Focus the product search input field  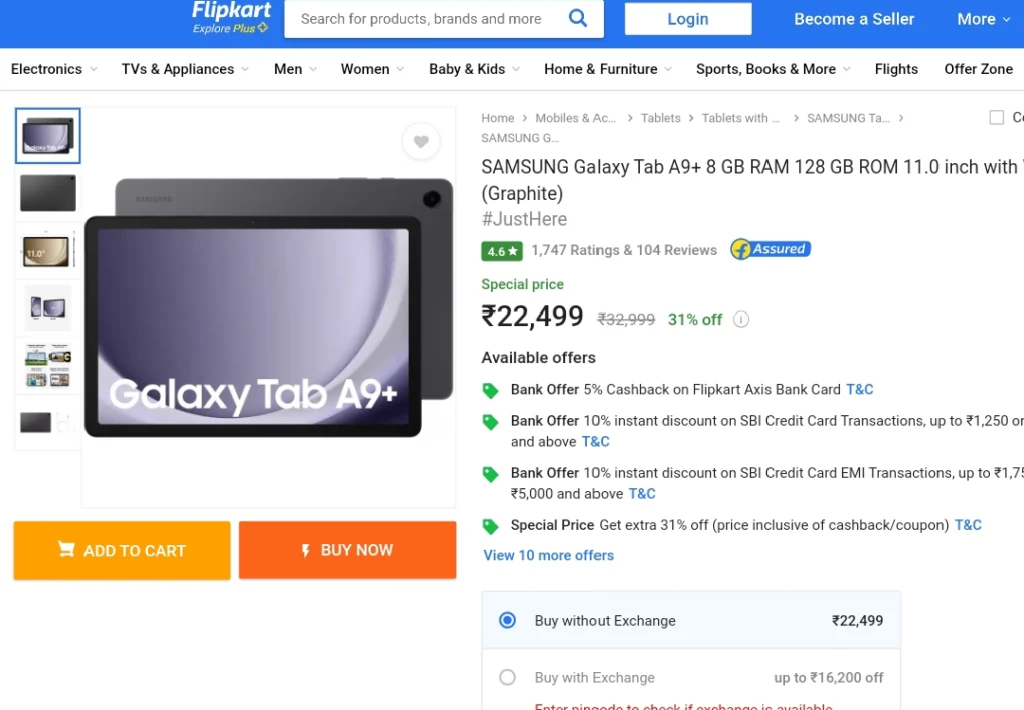[424, 19]
